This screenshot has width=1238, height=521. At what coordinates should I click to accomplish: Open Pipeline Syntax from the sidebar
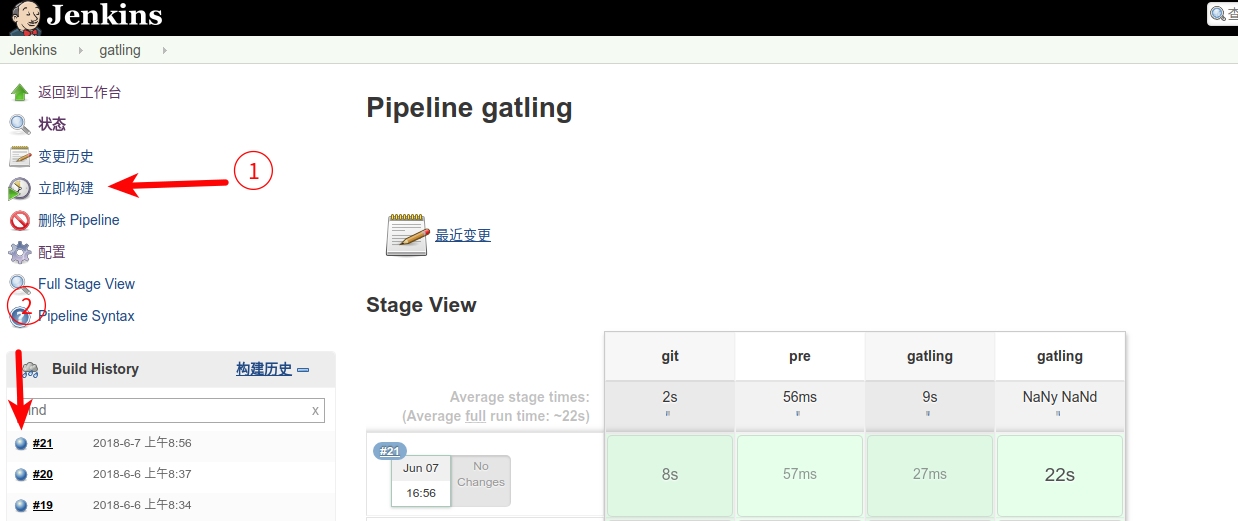tap(86, 316)
